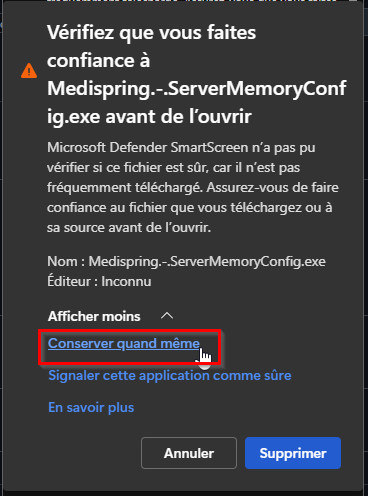Delete the download with Supprimer button

293,453
